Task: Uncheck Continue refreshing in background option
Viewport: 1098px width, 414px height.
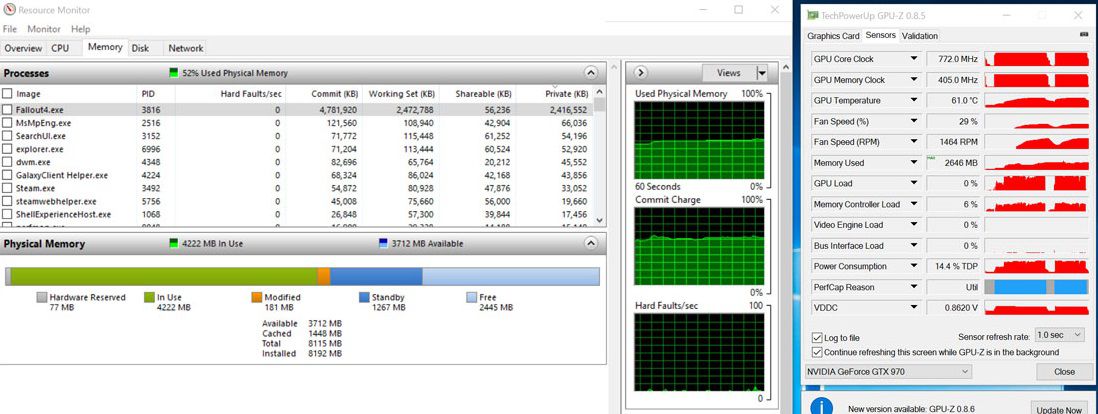Action: point(817,352)
